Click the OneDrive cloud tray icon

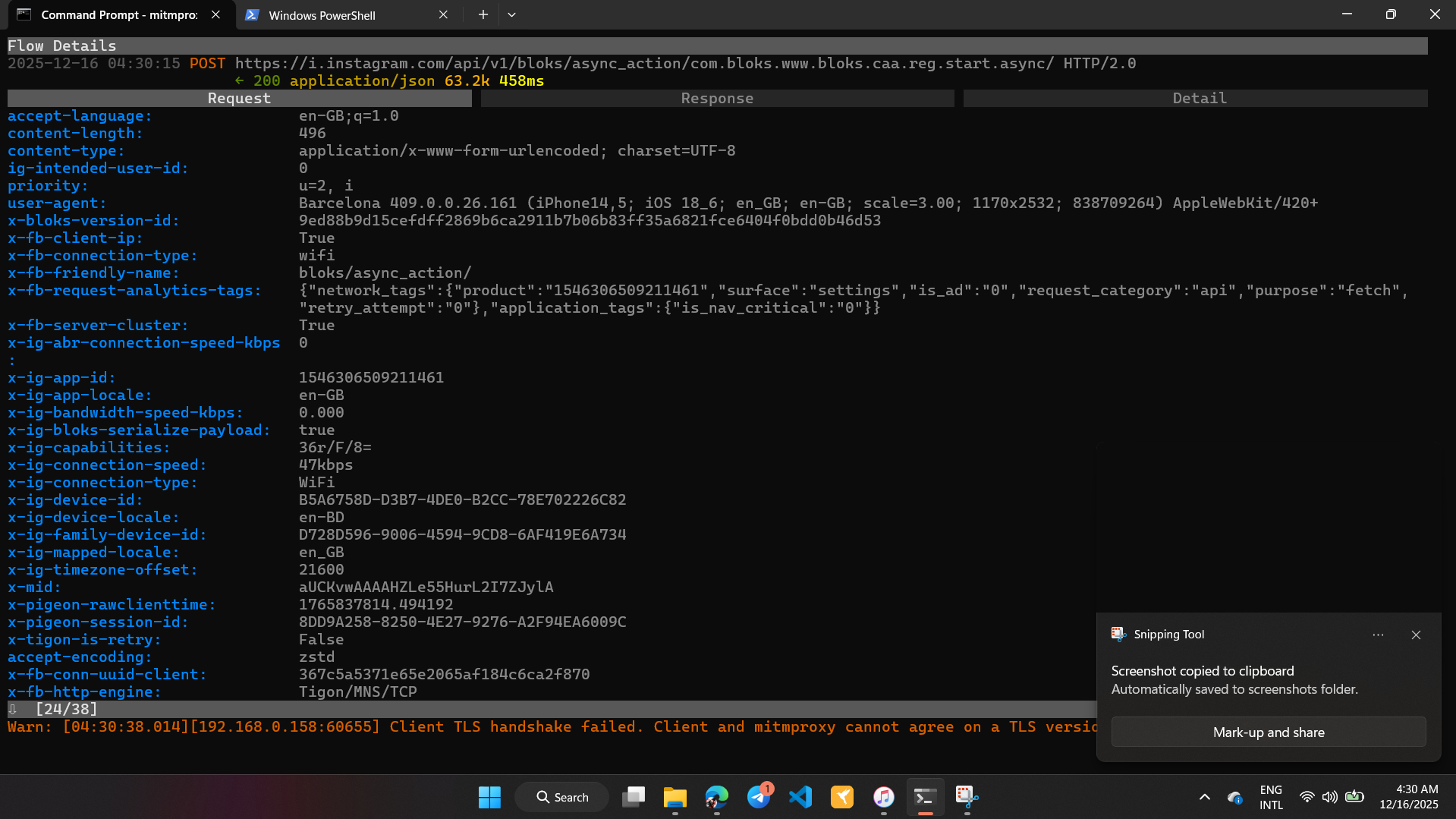coord(1234,797)
